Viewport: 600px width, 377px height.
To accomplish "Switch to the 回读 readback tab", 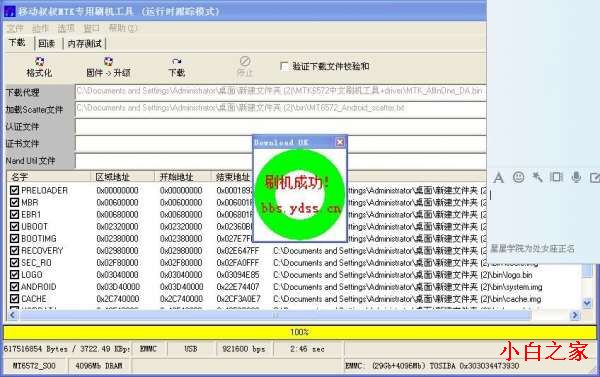I will coord(47,44).
